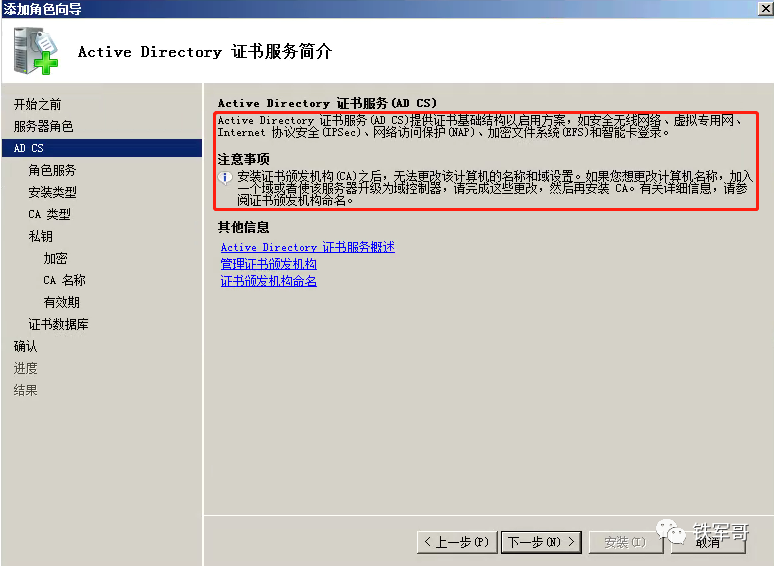Click 下一步(N) to continue

540,542
